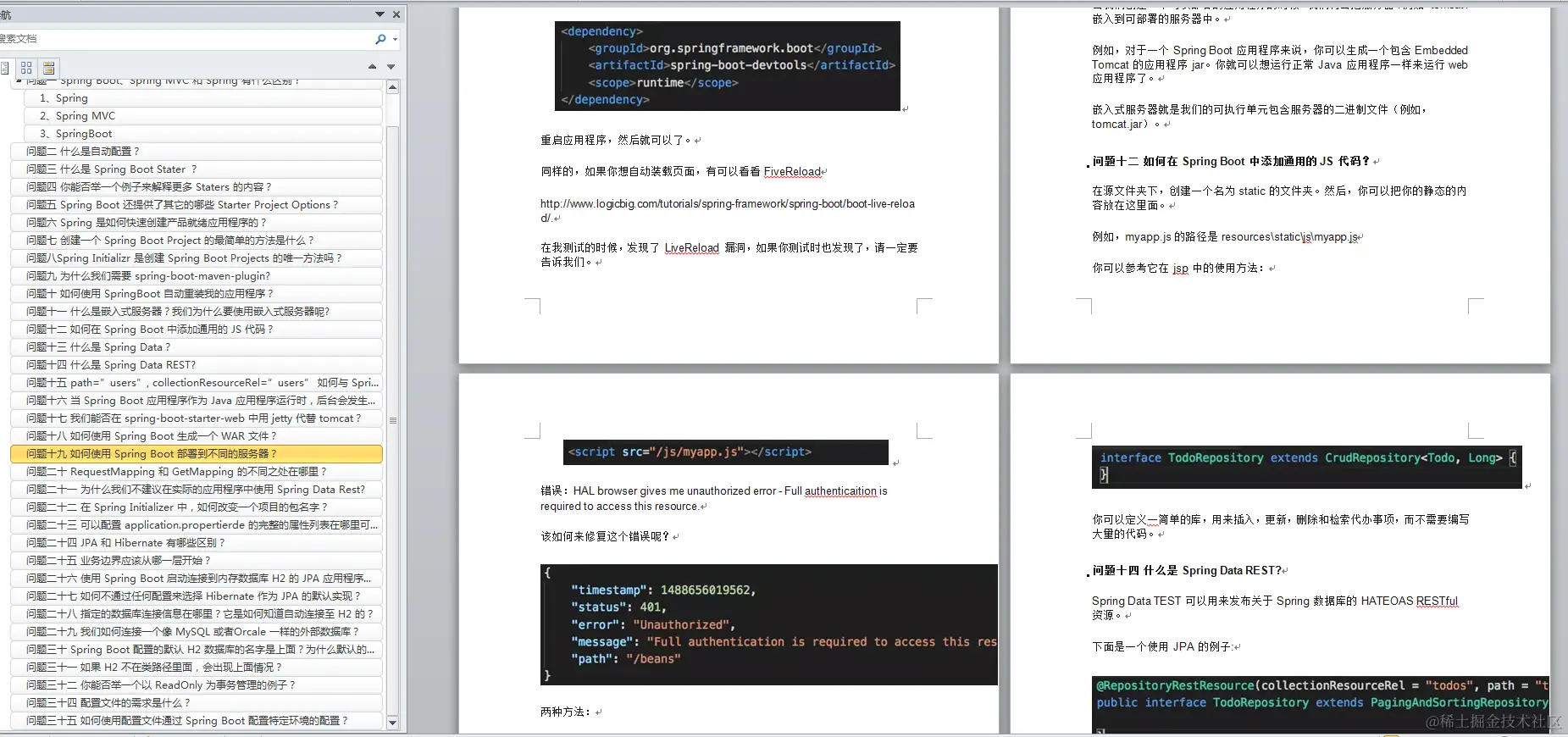This screenshot has width=1568, height=737.
Task: Click the FiveReload underlined word in document
Action: tap(792, 171)
